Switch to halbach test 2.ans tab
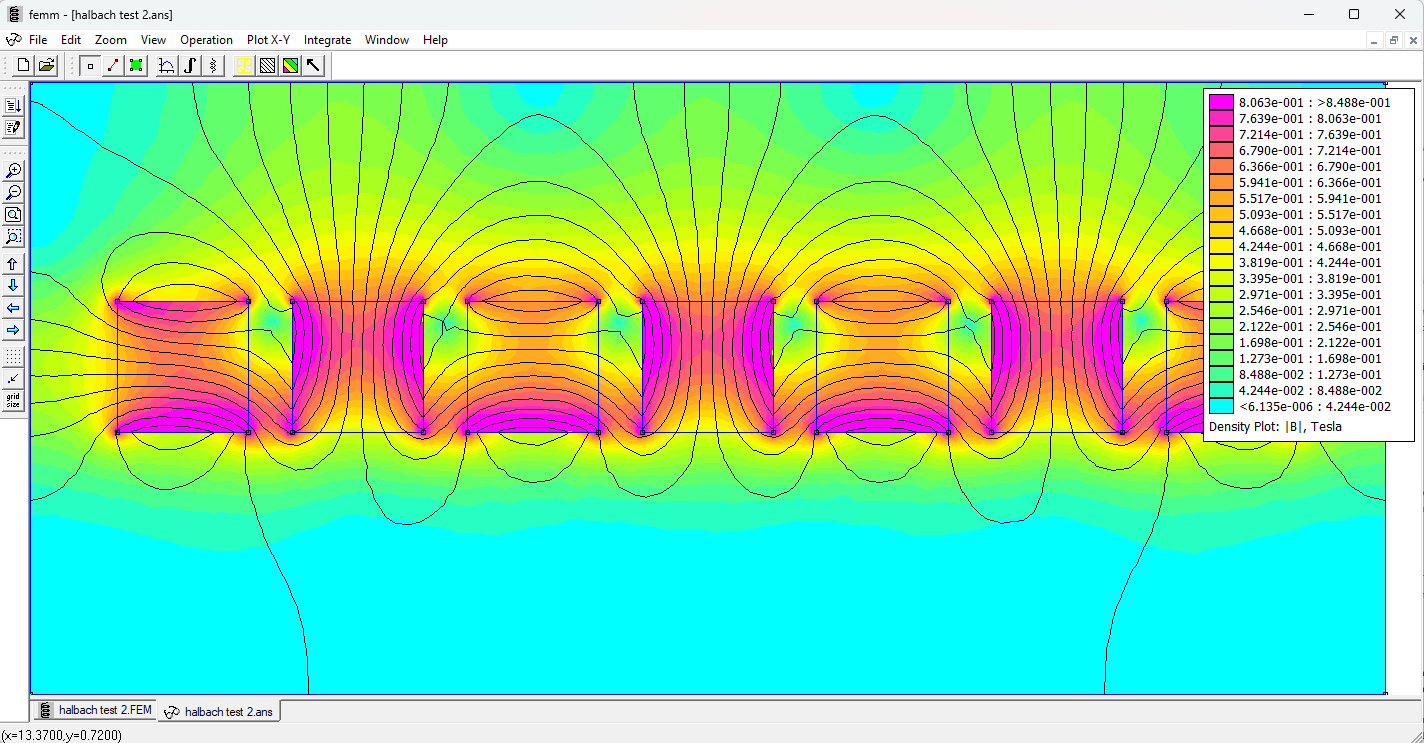 click(219, 711)
